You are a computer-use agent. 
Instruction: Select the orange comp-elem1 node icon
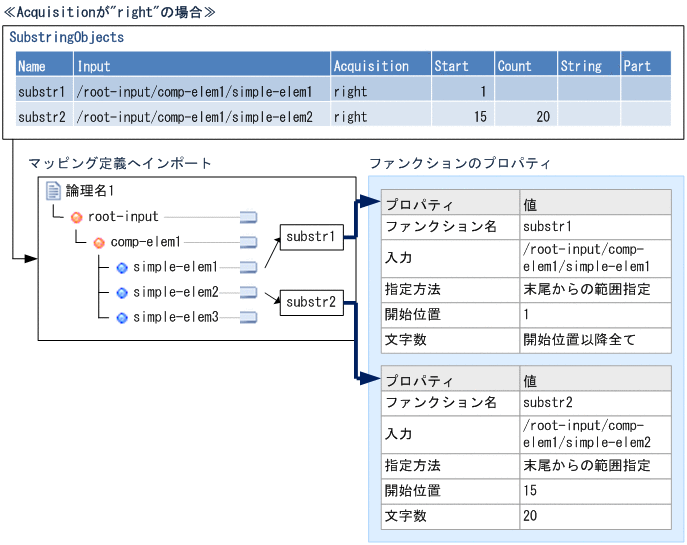(99, 242)
